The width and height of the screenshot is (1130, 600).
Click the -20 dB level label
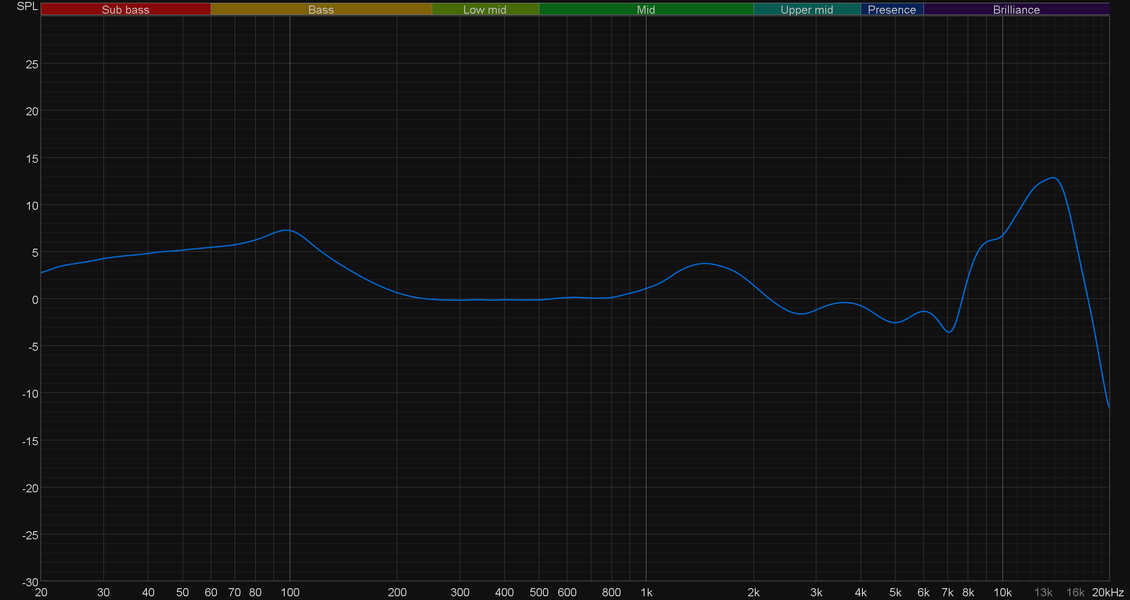pyautogui.click(x=30, y=488)
